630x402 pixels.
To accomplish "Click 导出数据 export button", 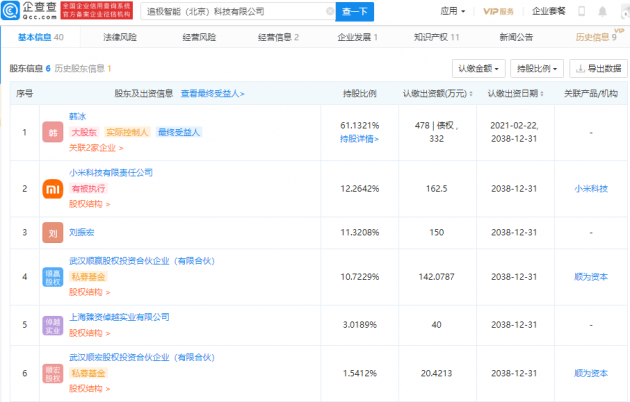I will [599, 69].
